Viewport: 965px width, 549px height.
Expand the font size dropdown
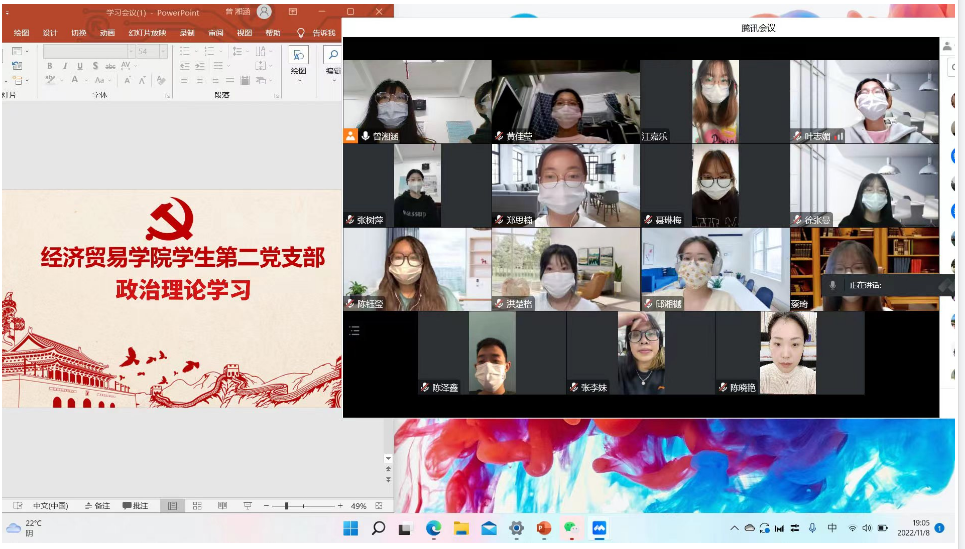(162, 51)
